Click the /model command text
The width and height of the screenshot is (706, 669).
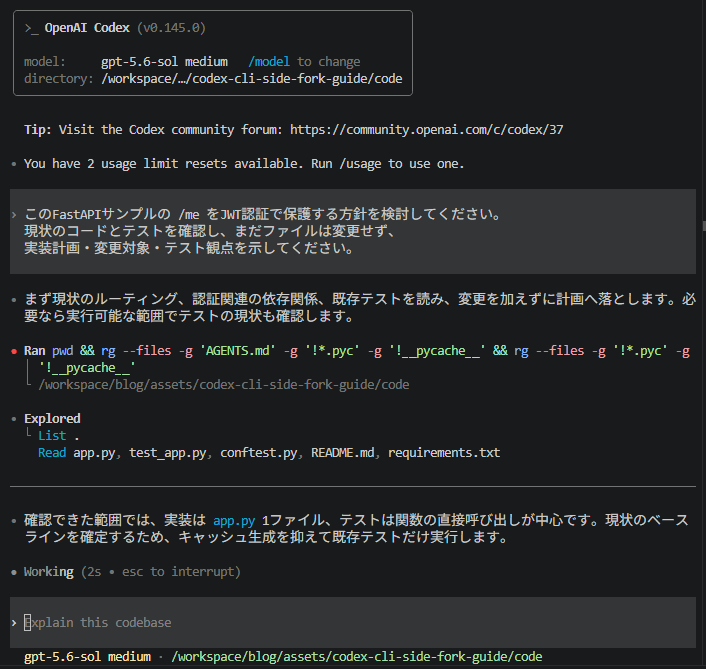(x=269, y=62)
